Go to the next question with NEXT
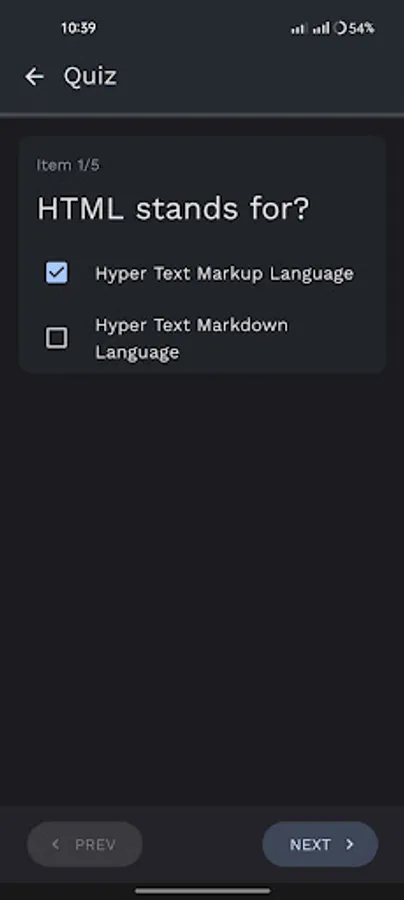Image resolution: width=404 pixels, height=900 pixels. coord(320,844)
